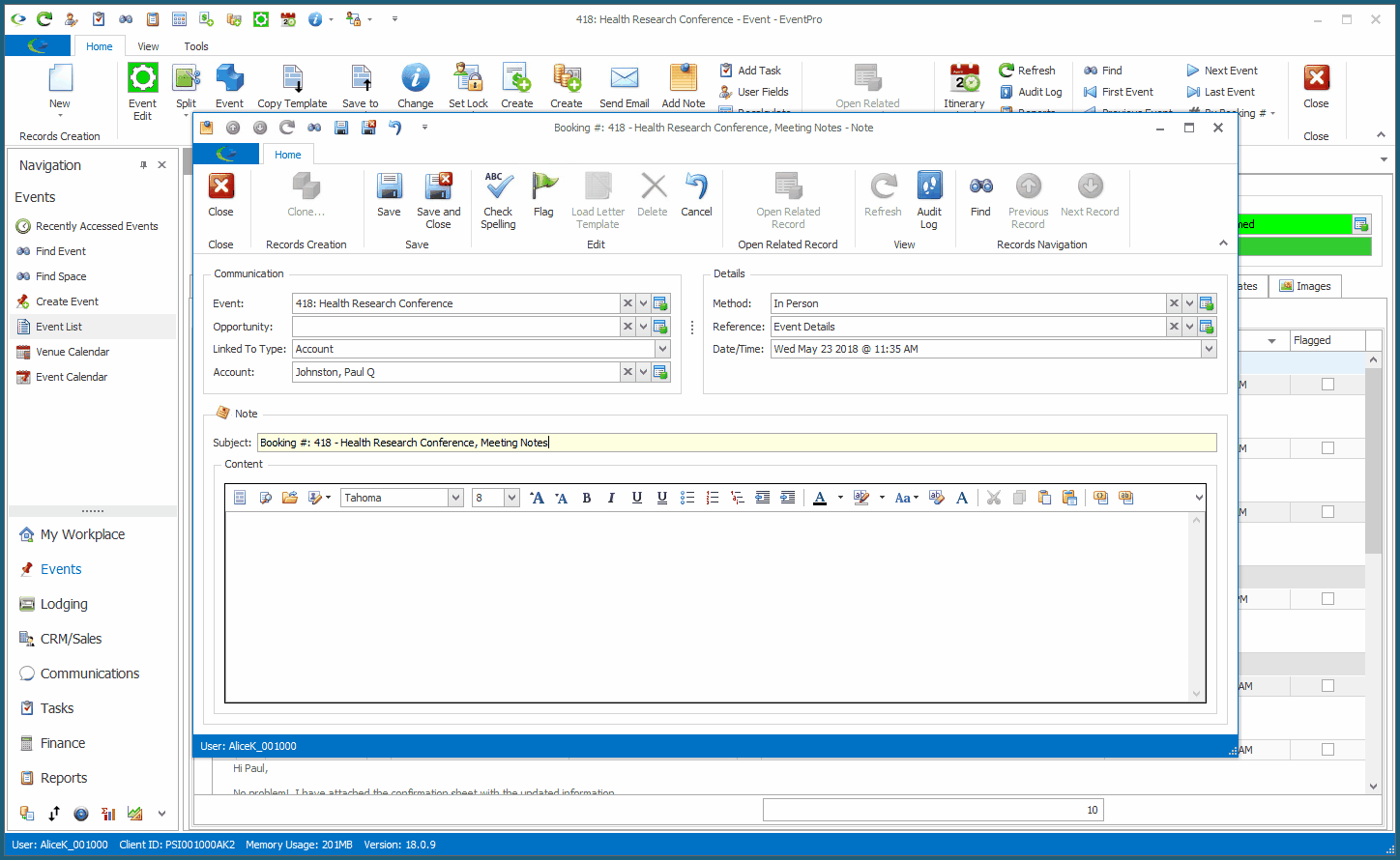This screenshot has width=1400, height=860.
Task: Tick the topmost Flagged checkbox in Event window
Action: coord(1327,385)
